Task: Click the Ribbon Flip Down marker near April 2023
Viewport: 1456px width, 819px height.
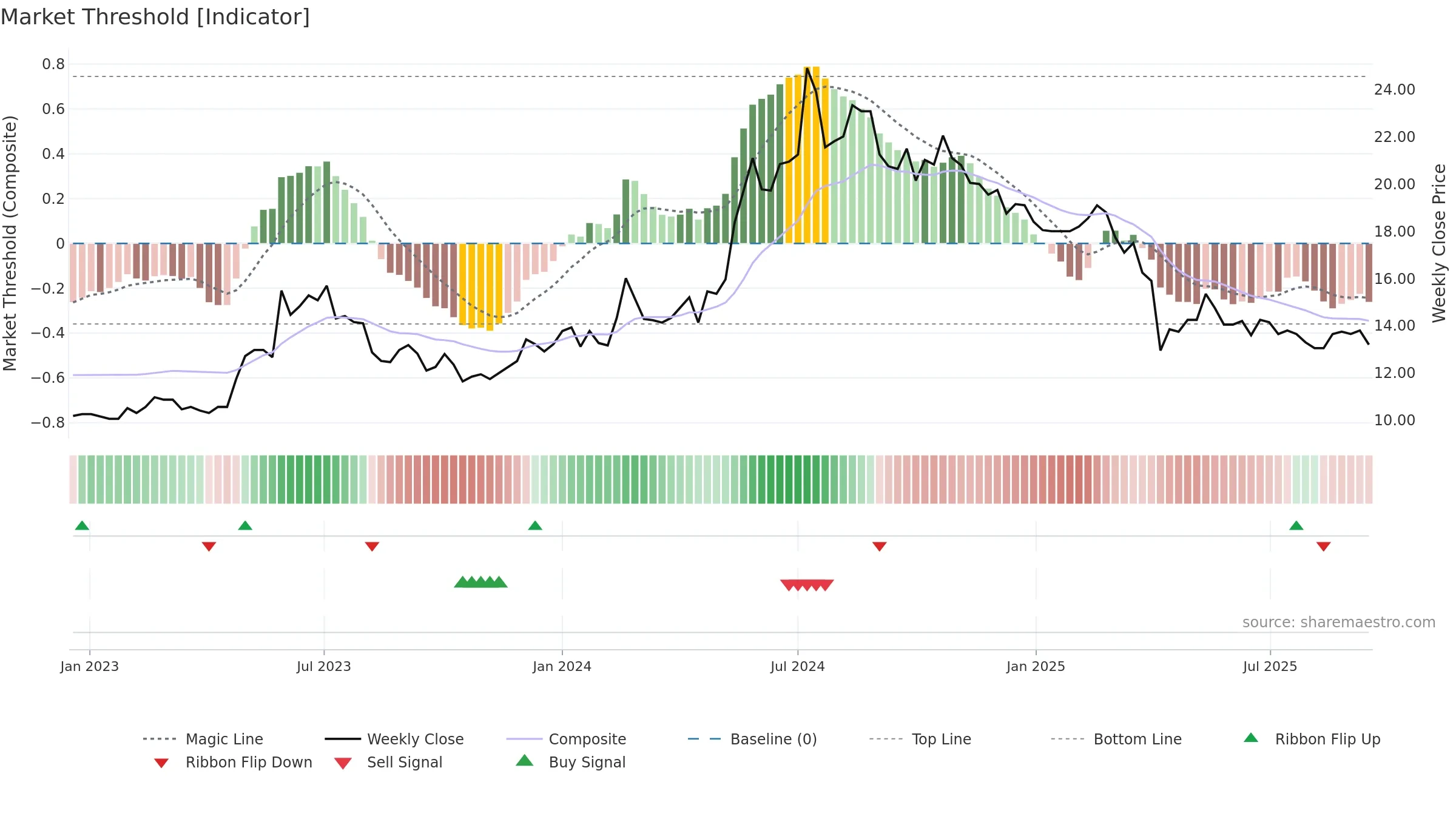Action: 209,547
